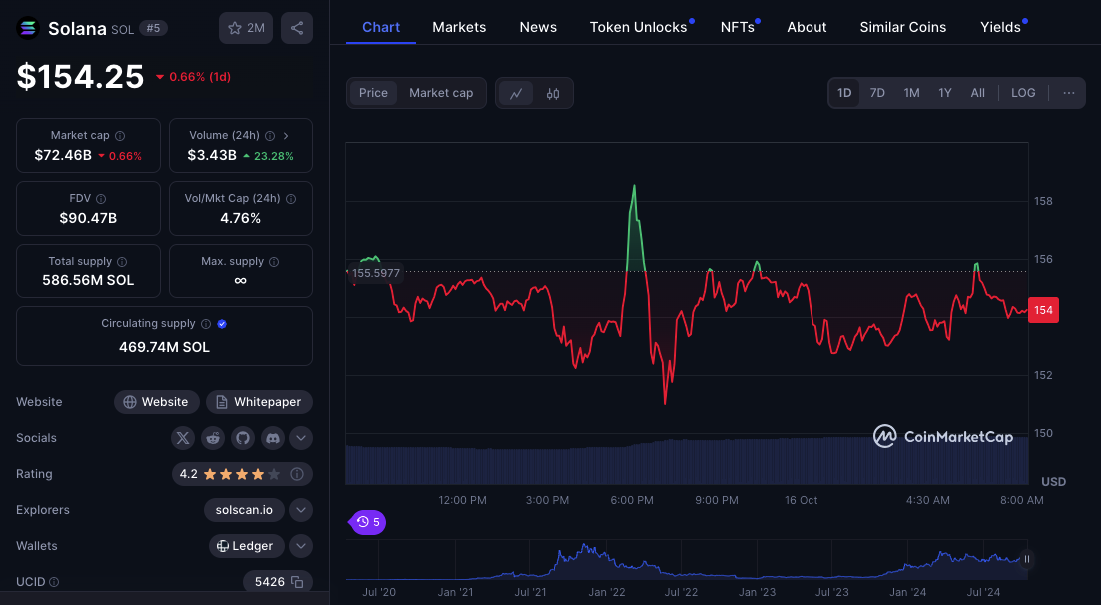Click the $72.46B market cap value
1101x605 pixels.
63,155
